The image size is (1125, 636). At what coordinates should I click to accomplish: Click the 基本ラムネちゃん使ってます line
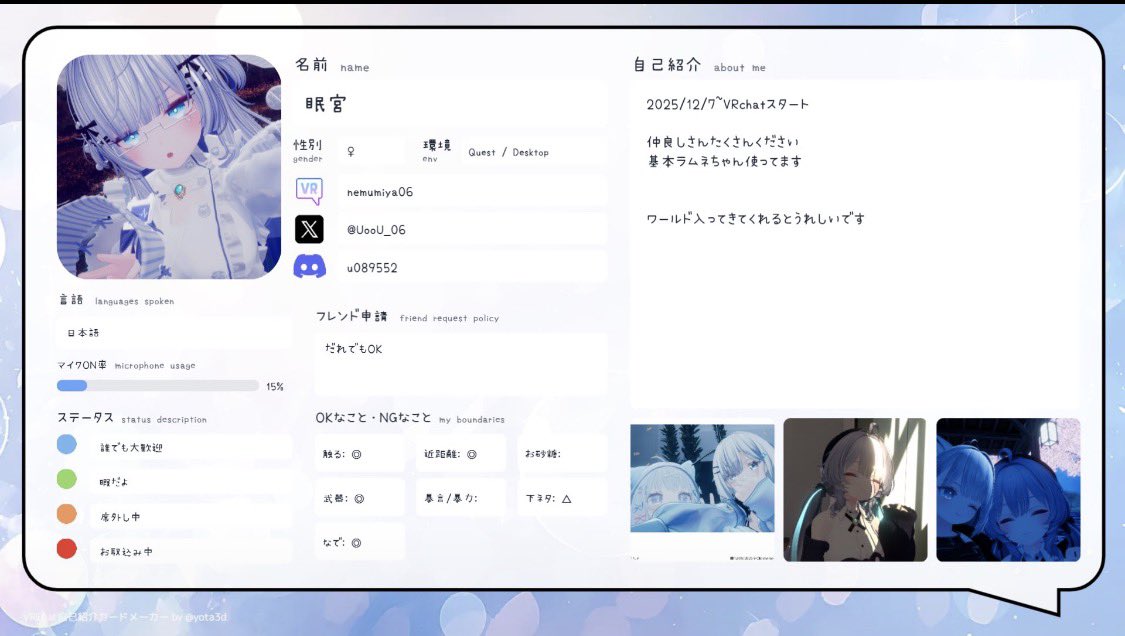click(725, 162)
